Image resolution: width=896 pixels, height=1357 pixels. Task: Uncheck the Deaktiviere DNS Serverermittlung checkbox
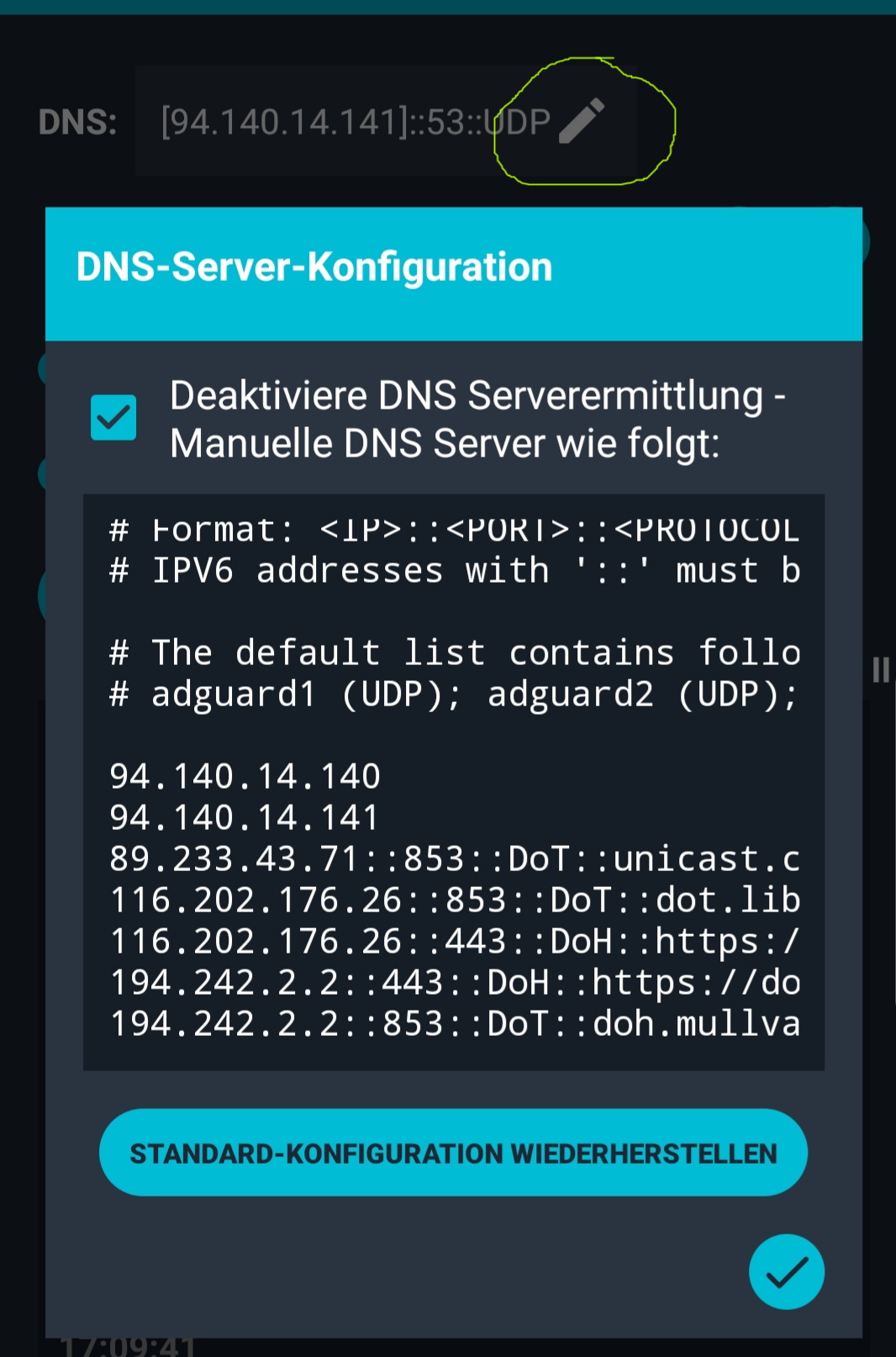pyautogui.click(x=113, y=418)
